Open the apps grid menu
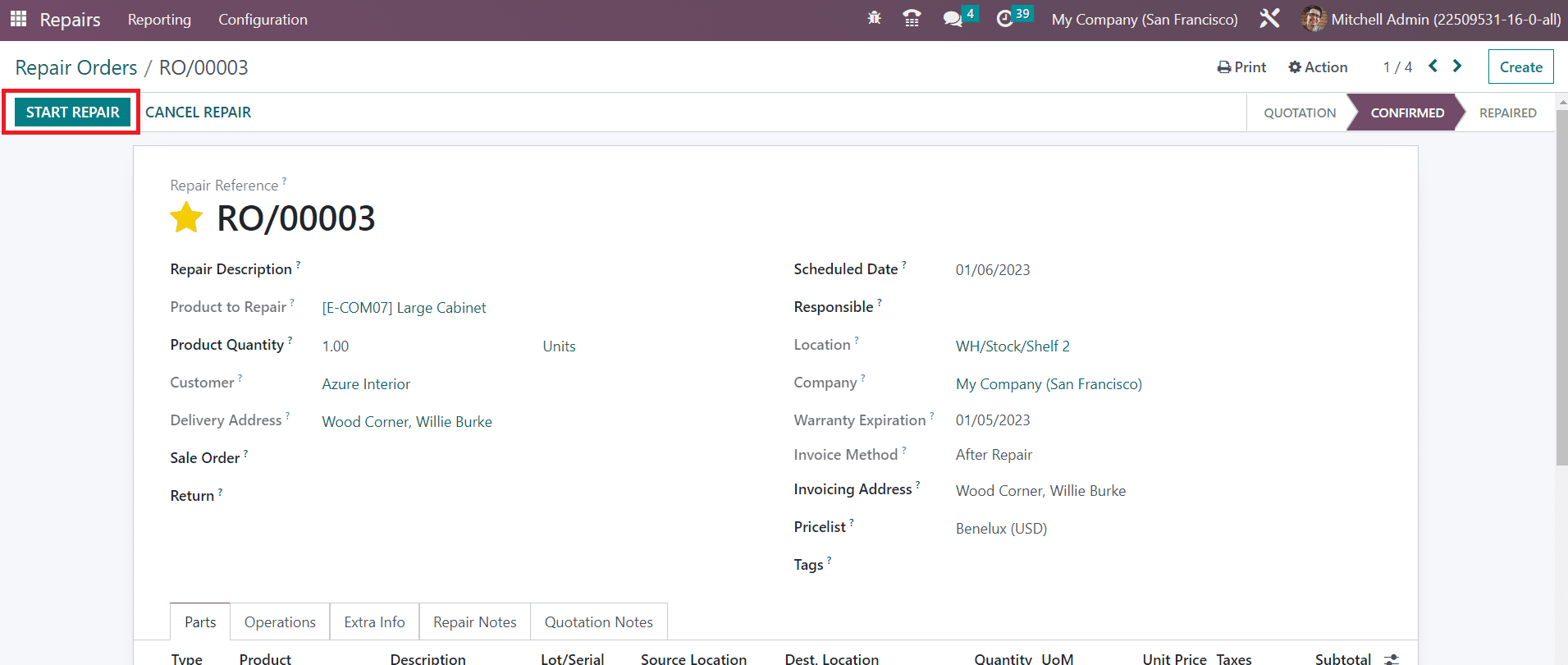Image resolution: width=1568 pixels, height=665 pixels. pyautogui.click(x=18, y=18)
